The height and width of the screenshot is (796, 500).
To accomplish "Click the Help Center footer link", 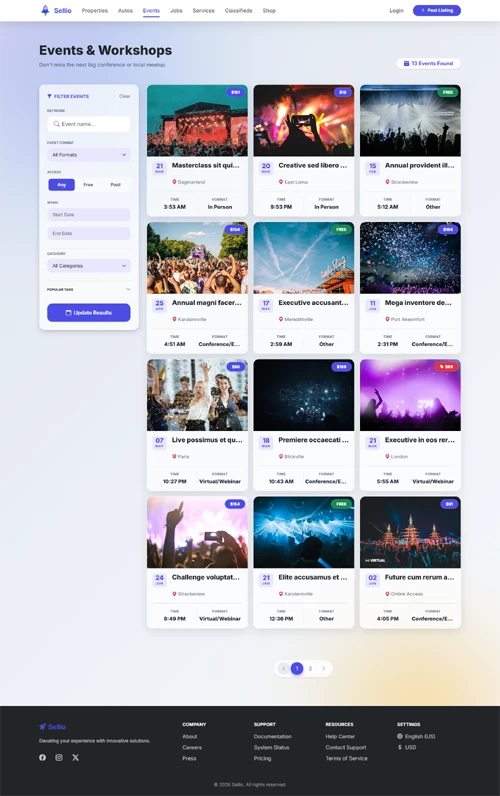I will pos(340,737).
